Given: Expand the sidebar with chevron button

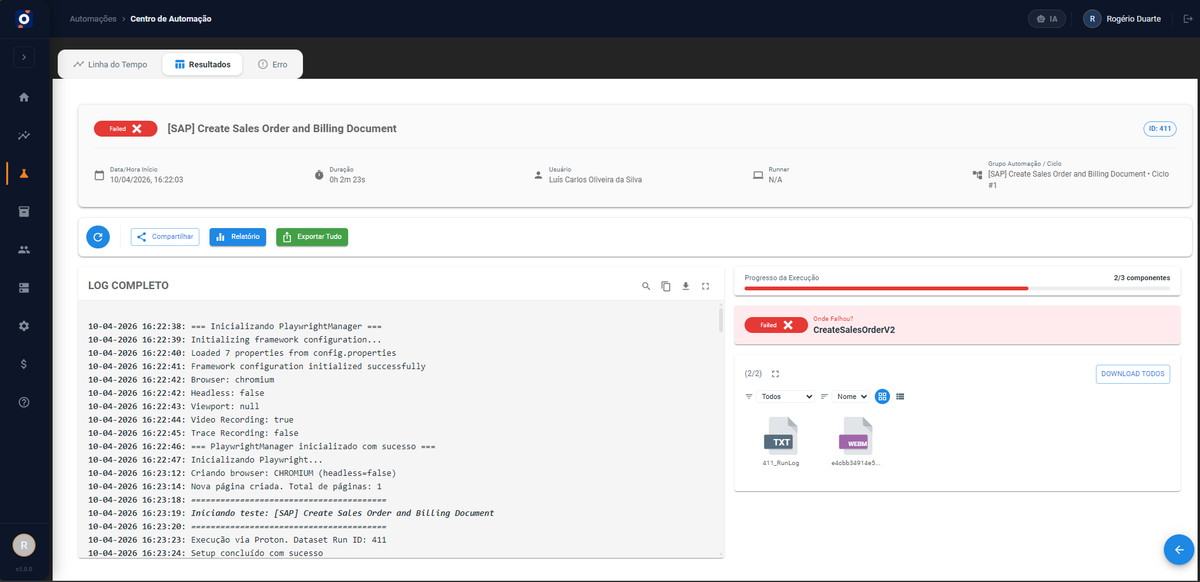Looking at the screenshot, I should (x=24, y=58).
